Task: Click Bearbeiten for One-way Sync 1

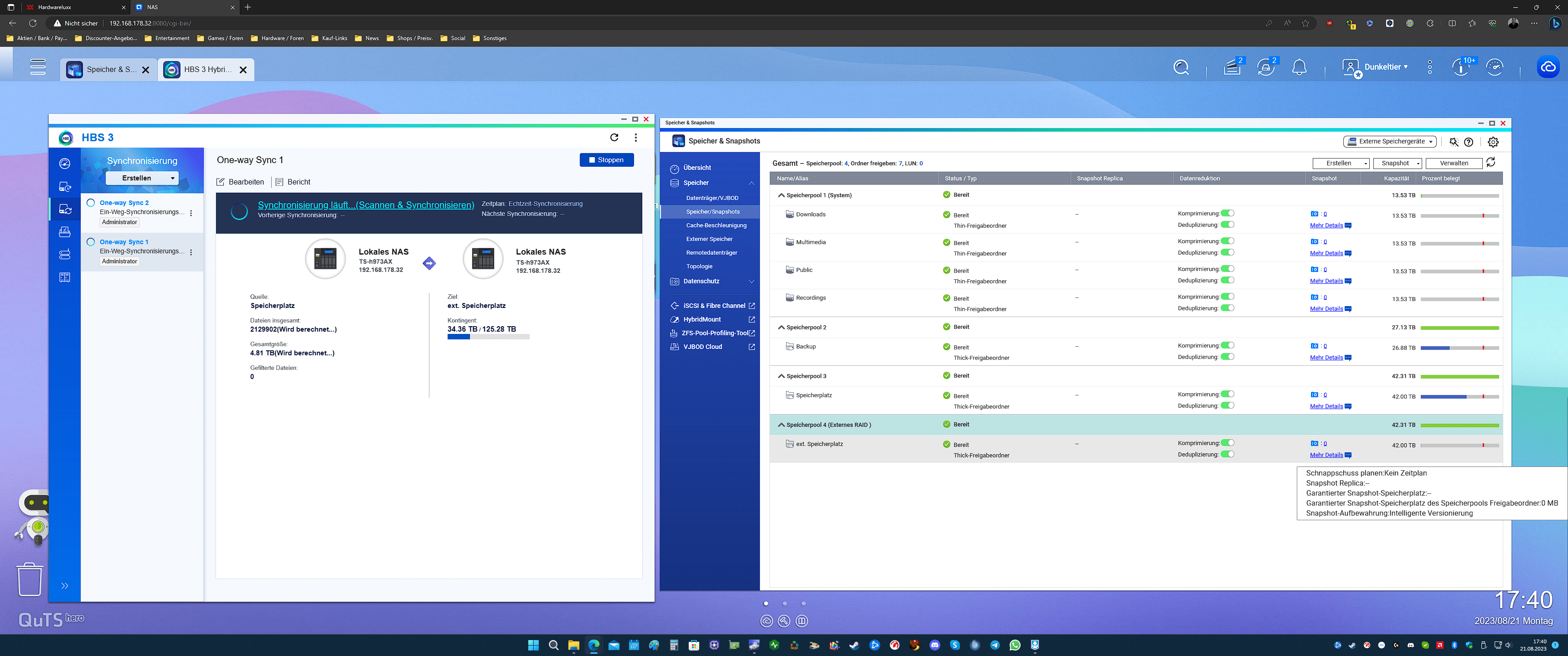Action: [240, 182]
